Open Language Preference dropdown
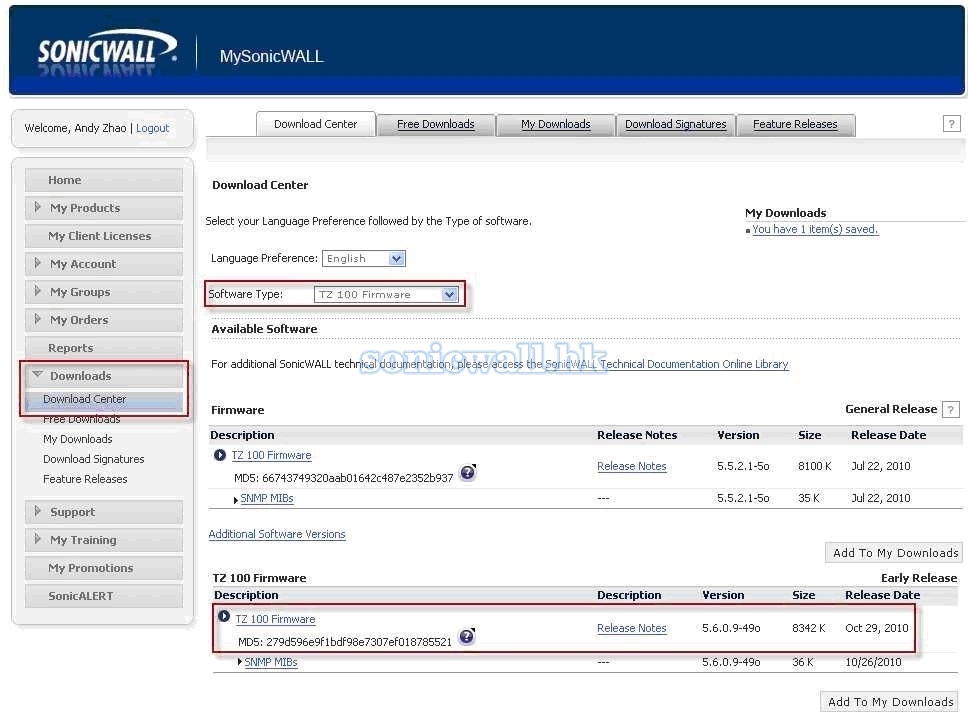The height and width of the screenshot is (715, 969). coord(363,258)
